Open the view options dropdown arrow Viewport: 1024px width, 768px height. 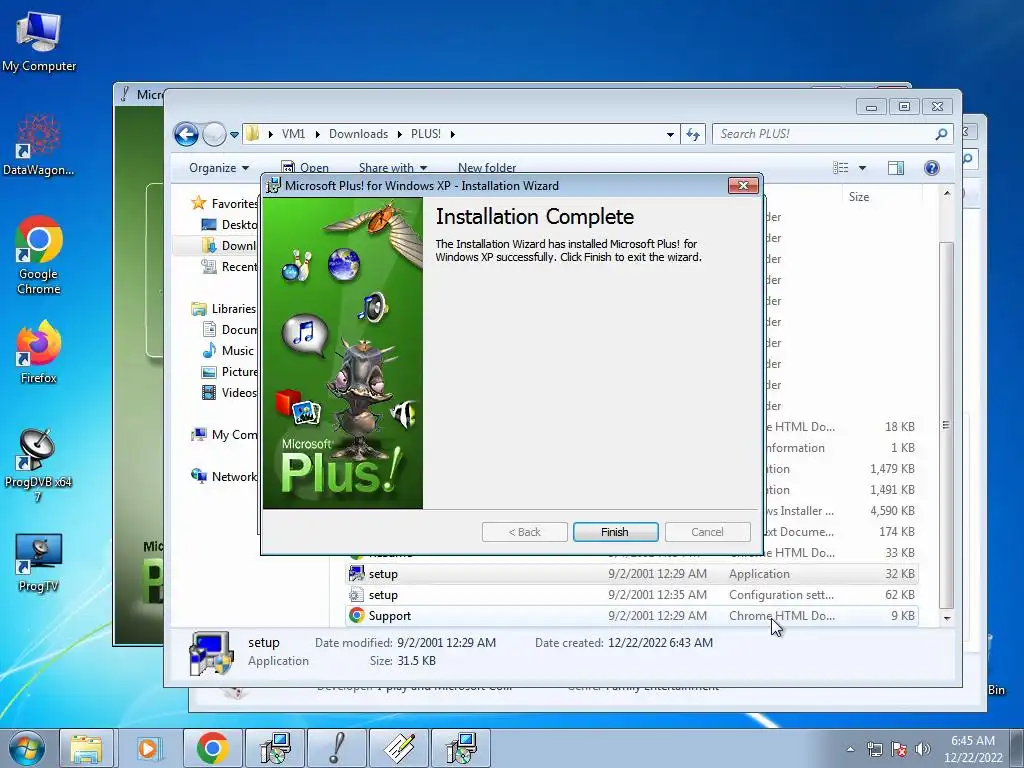point(862,168)
